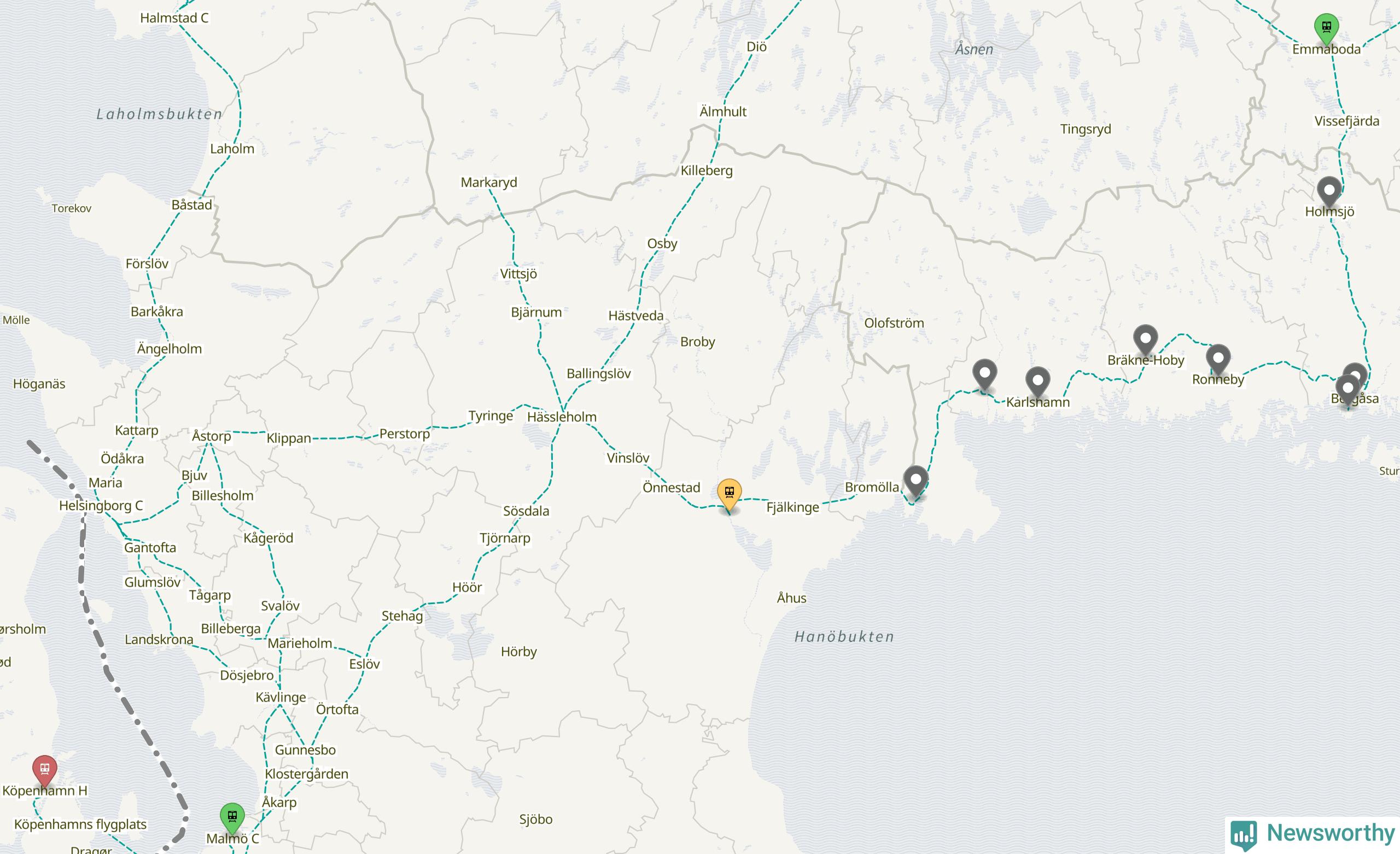This screenshot has height=854, width=1400.
Task: Click the Köpenhamns flygplats label
Action: (80, 824)
